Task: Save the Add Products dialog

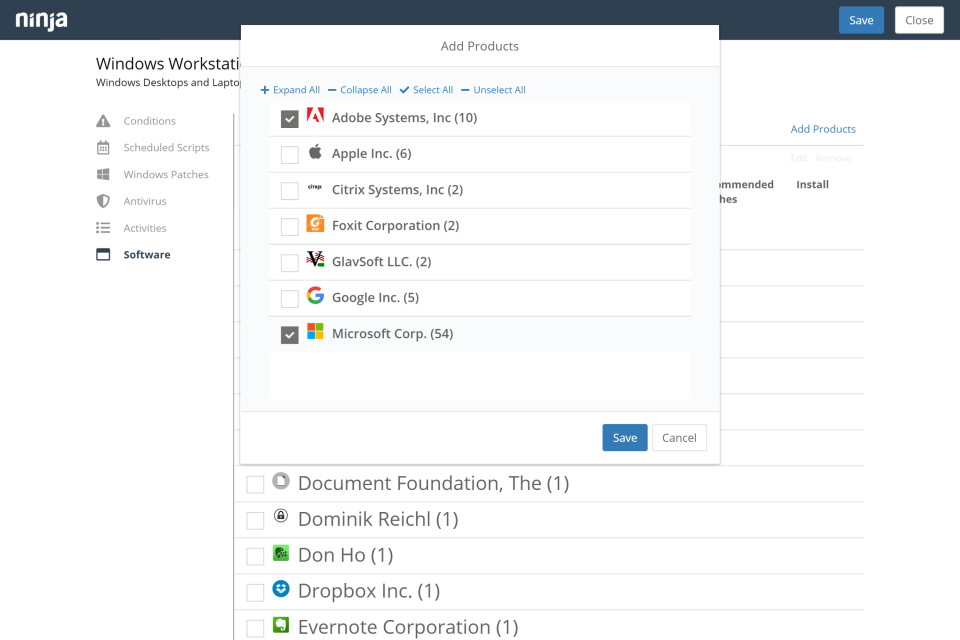Action: 625,438
